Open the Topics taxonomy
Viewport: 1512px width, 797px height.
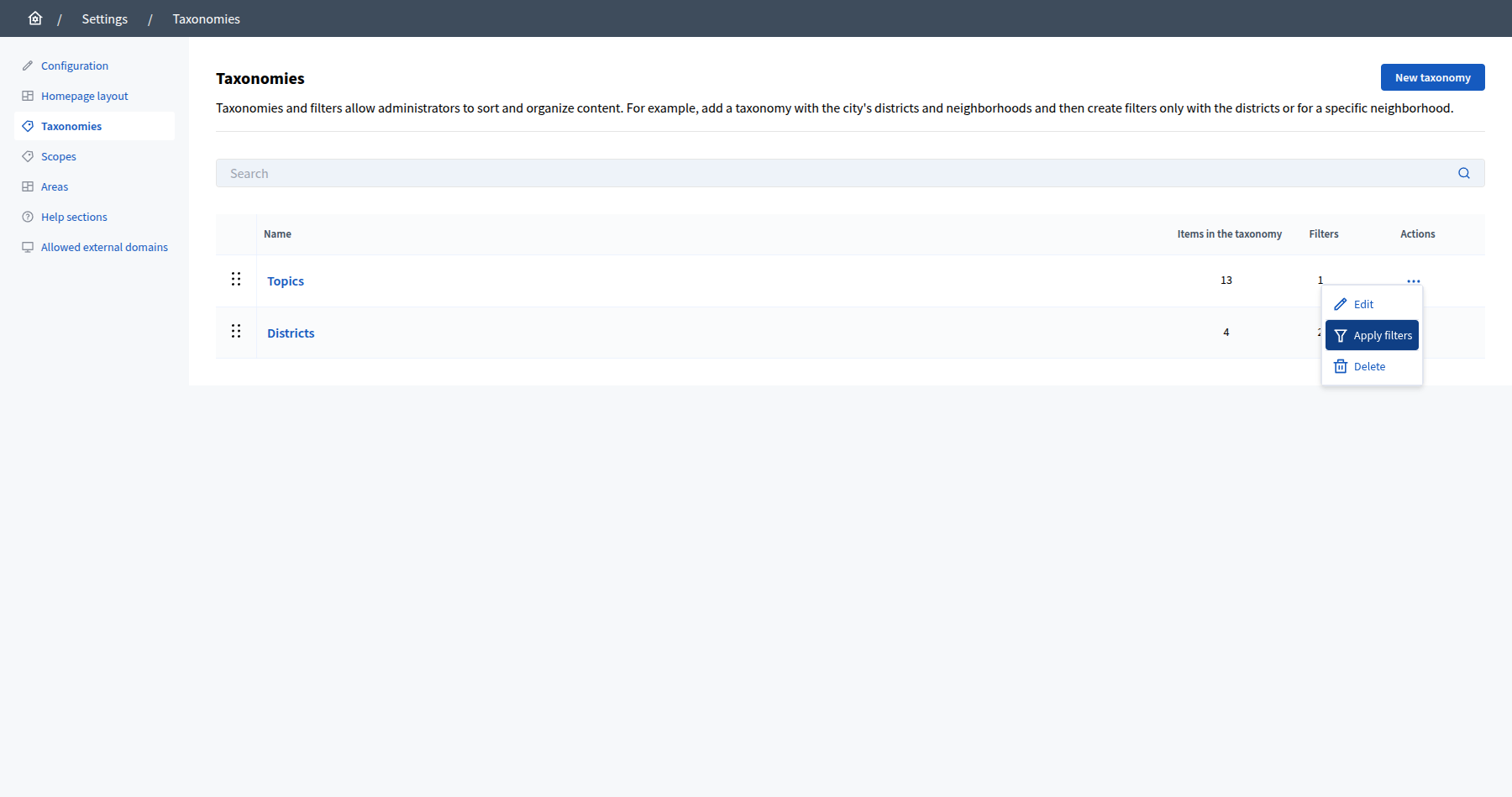pos(286,281)
